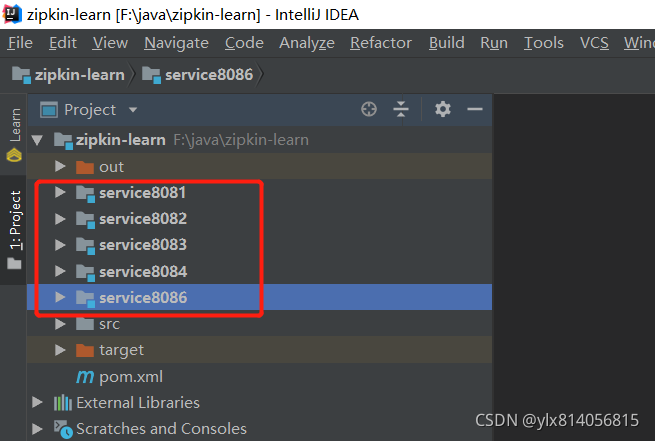The width and height of the screenshot is (655, 441).
Task: Open the VCS menu
Action: (594, 43)
